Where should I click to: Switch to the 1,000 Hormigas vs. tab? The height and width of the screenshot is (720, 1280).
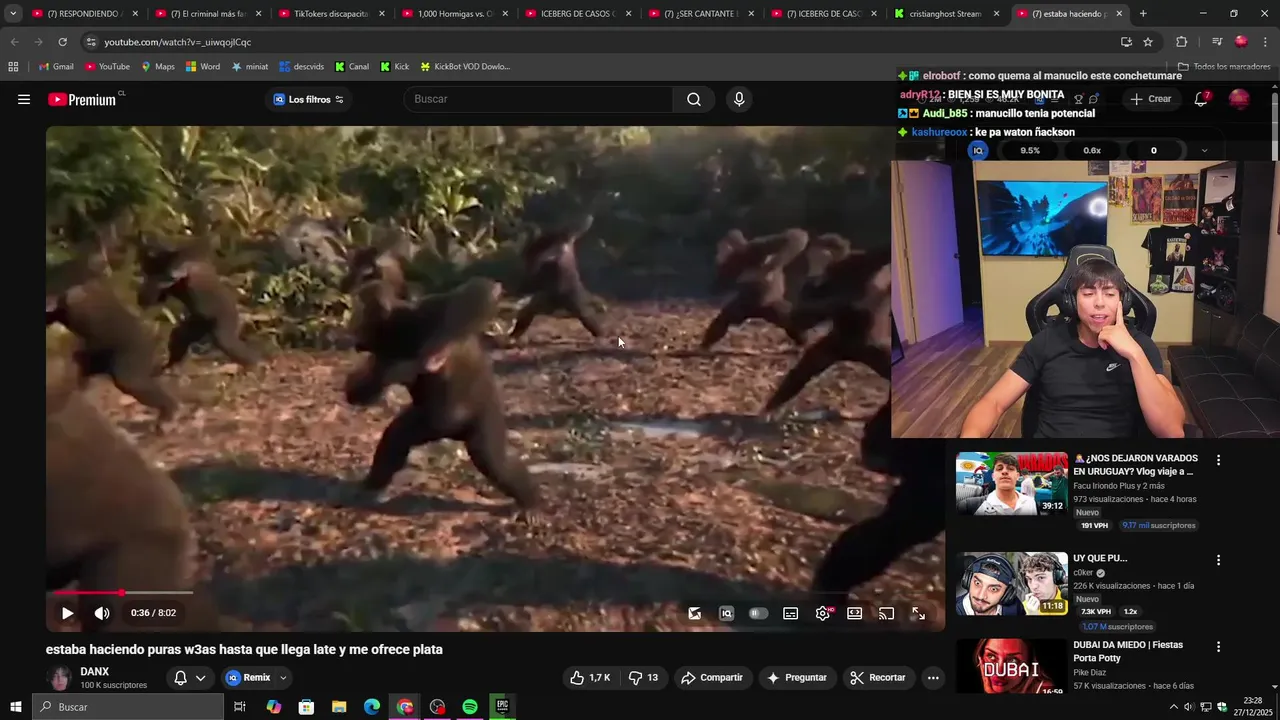[454, 14]
